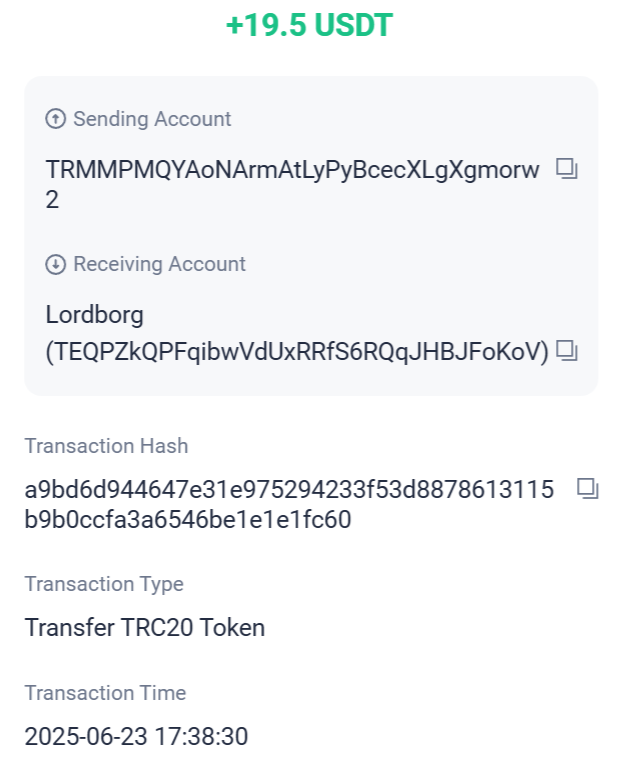Select the Transfer TRC20 Token value

point(145,628)
